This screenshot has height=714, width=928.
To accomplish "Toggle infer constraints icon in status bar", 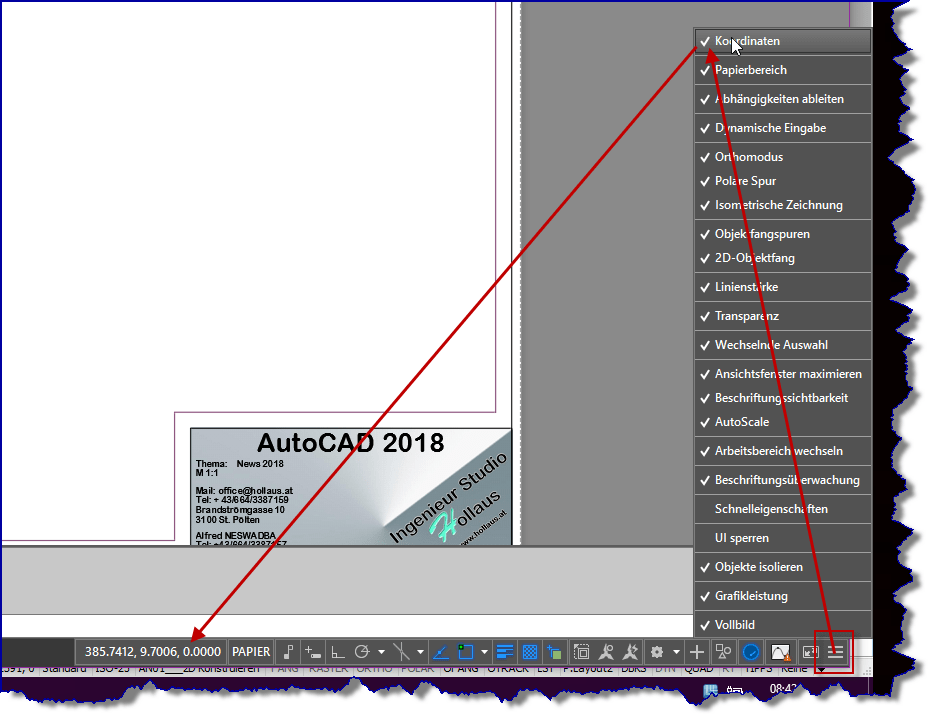I will point(288,652).
